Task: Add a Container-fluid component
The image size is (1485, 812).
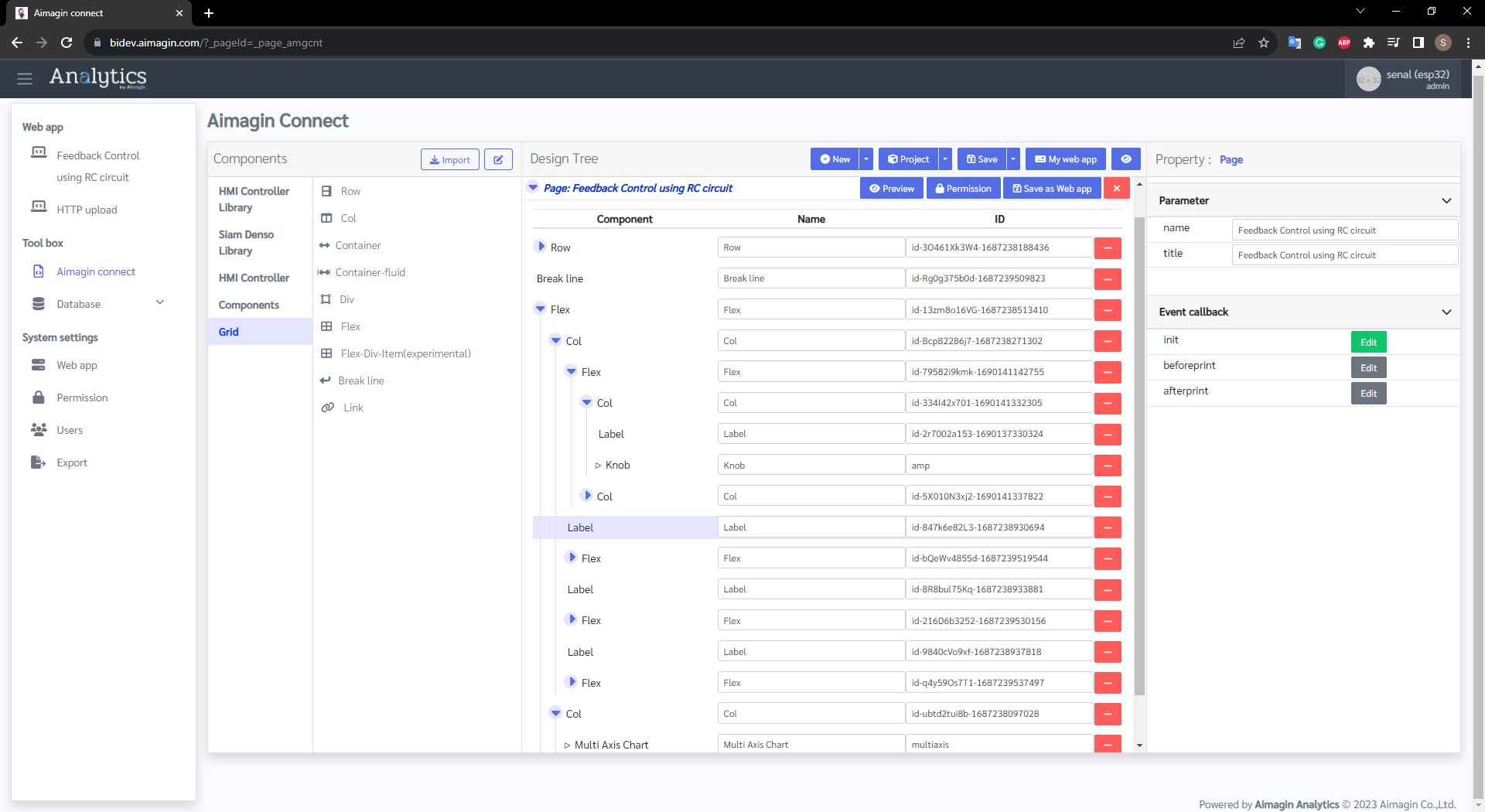Action: pyautogui.click(x=362, y=272)
